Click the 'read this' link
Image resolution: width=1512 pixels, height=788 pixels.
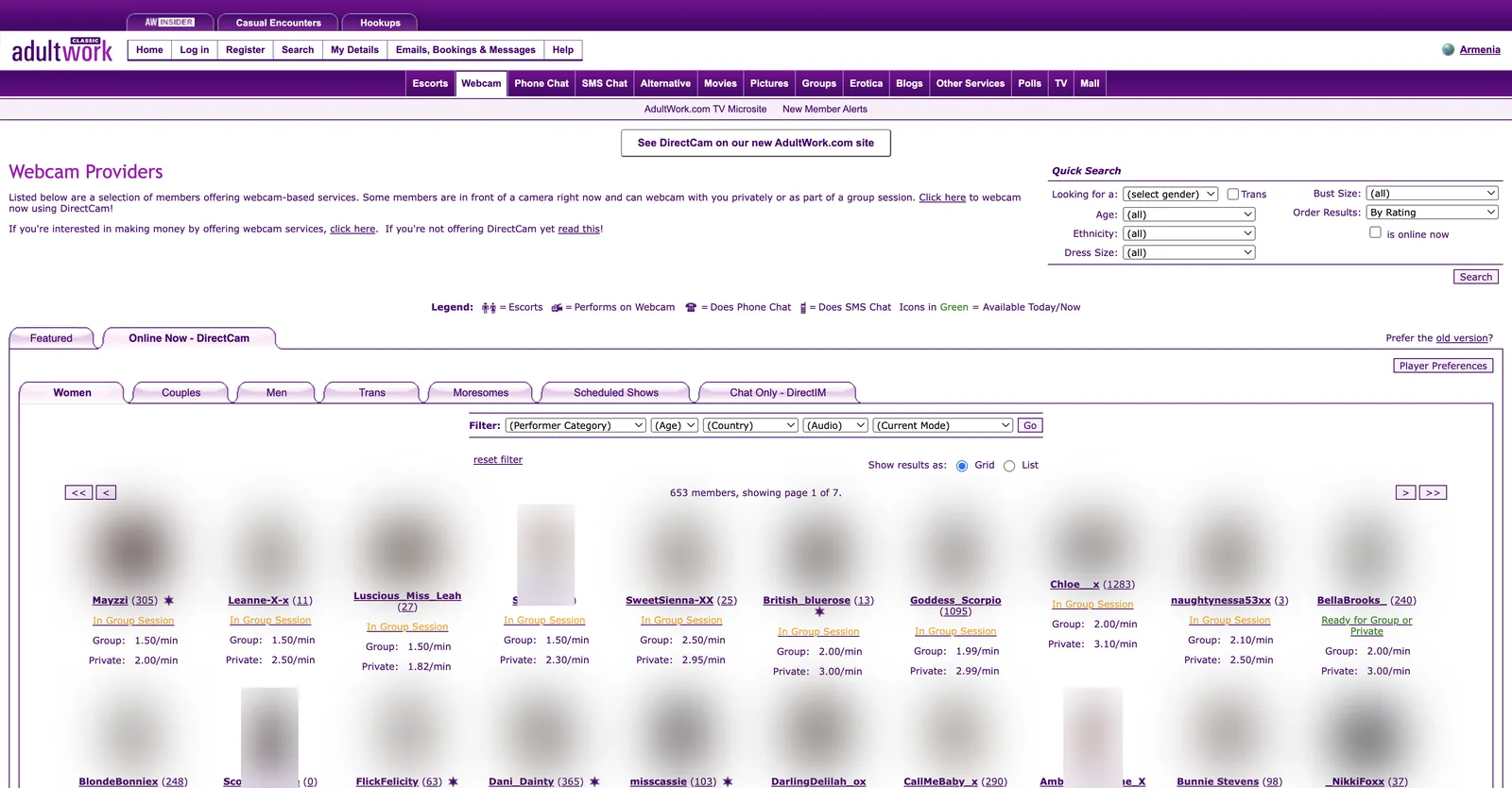click(x=578, y=229)
